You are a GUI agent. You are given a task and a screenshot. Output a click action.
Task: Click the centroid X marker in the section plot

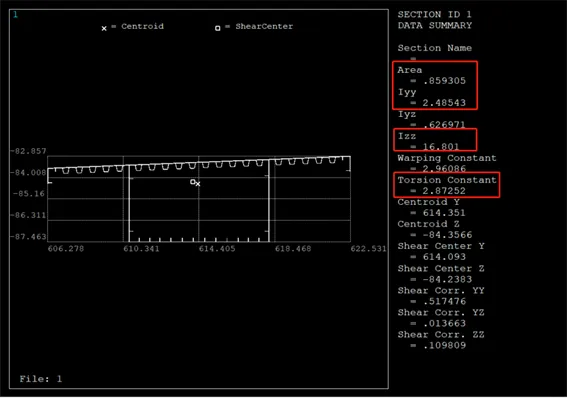pyautogui.click(x=198, y=184)
